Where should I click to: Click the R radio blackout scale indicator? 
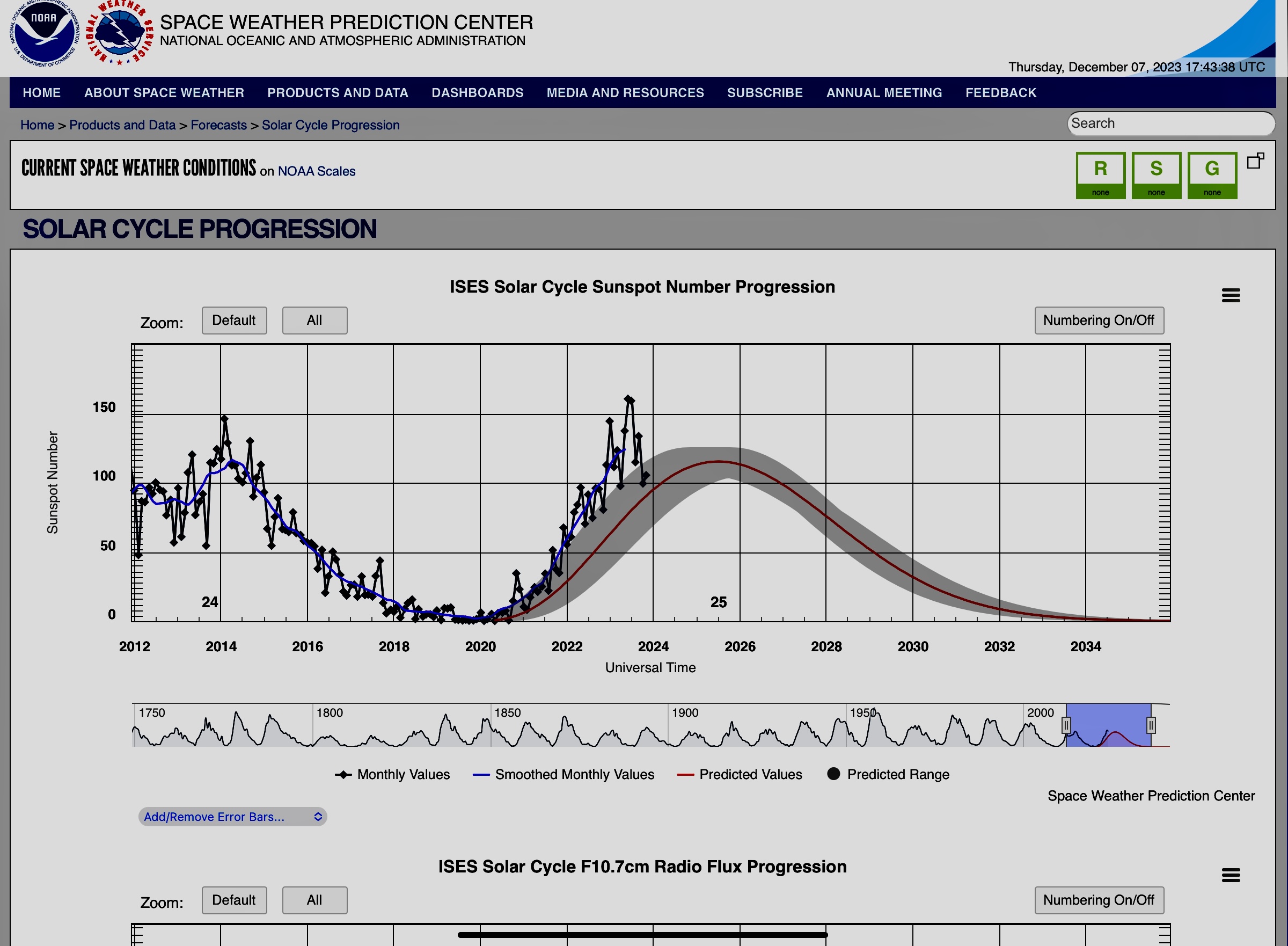(1100, 175)
